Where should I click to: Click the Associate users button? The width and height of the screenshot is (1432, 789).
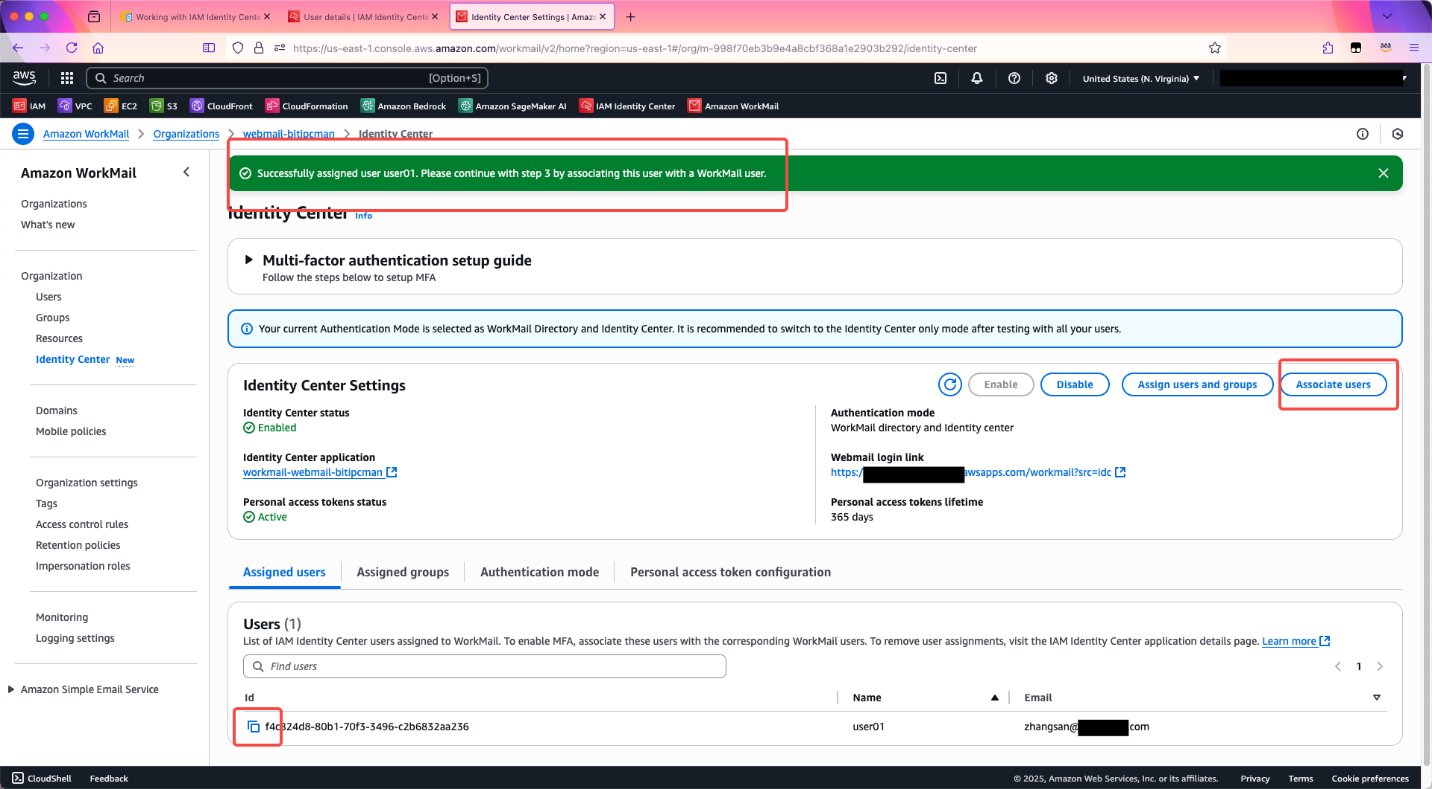tap(1333, 384)
